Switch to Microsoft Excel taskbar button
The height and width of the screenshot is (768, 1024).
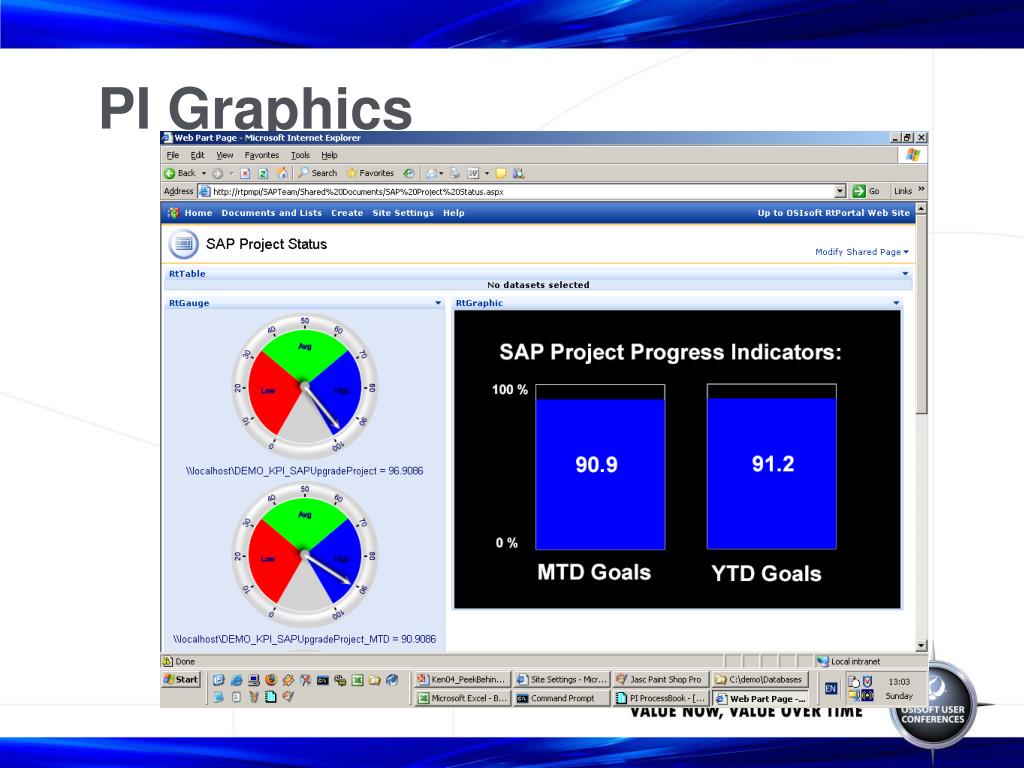coord(462,698)
